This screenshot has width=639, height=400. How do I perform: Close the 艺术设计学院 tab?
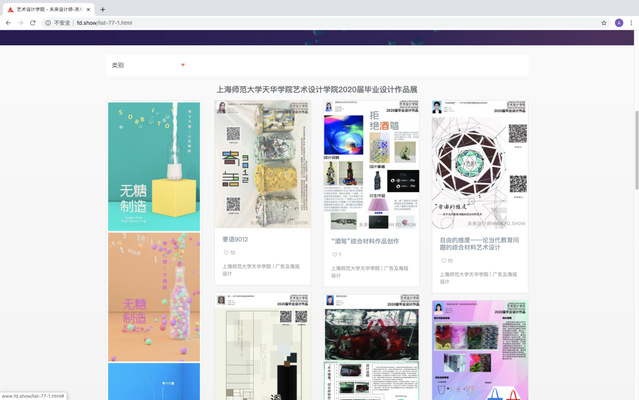(88, 9)
